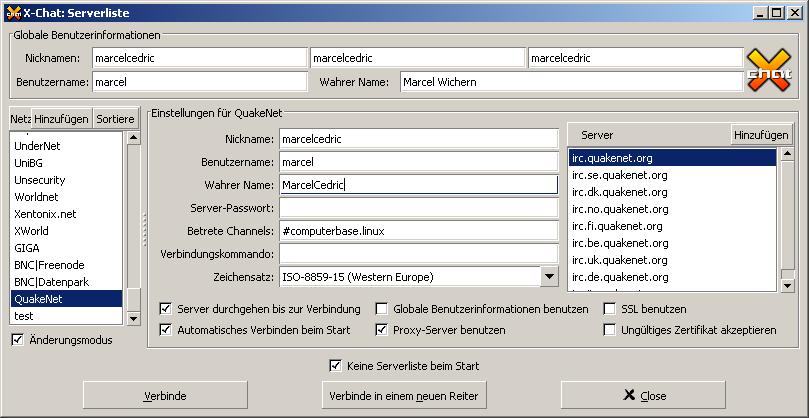Select UnderNet in the network list
The height and width of the screenshot is (418, 809).
coord(67,146)
